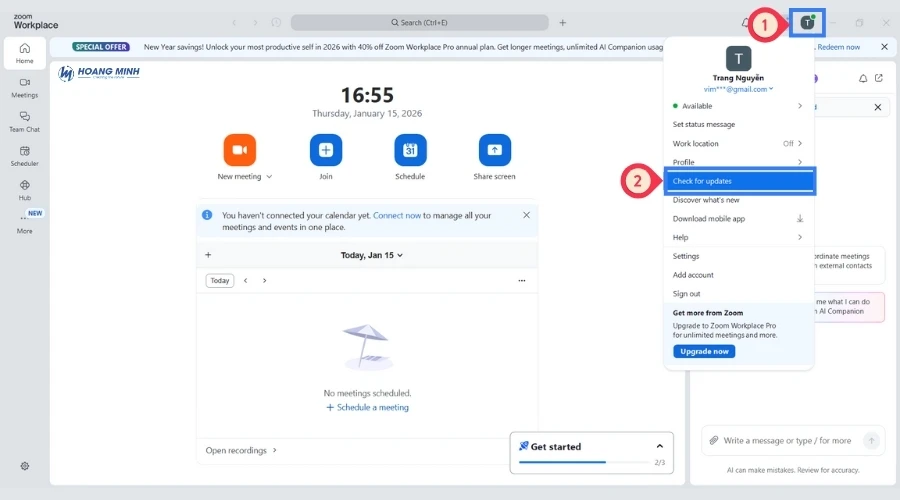Screen dimensions: 900x500
Task: Start a New meeting with orange camera icon
Action: [x=239, y=150]
